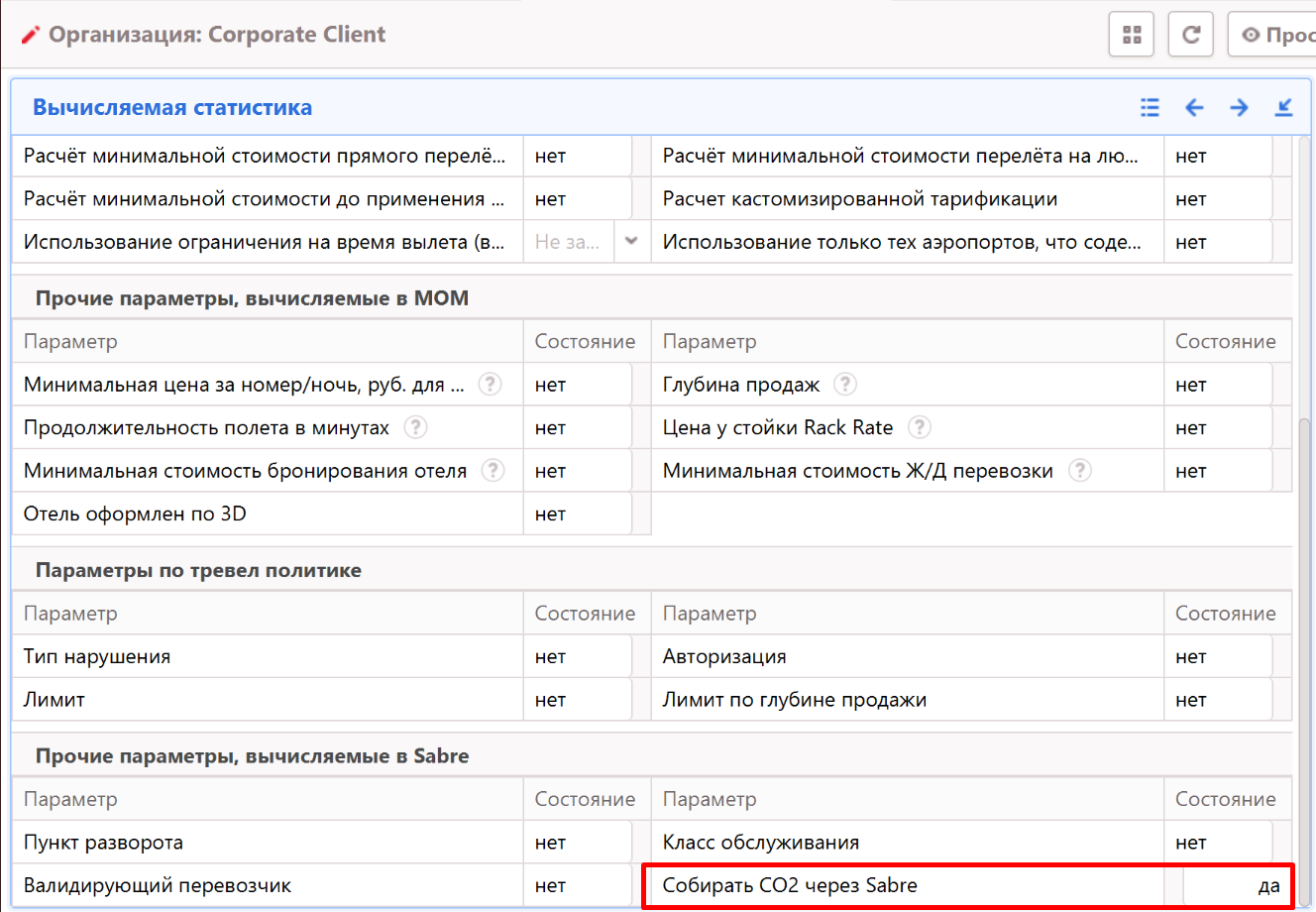Screen dimensions: 1316x912
Task: Toggle state of Отель оформлен по 3D
Action: click(578, 513)
